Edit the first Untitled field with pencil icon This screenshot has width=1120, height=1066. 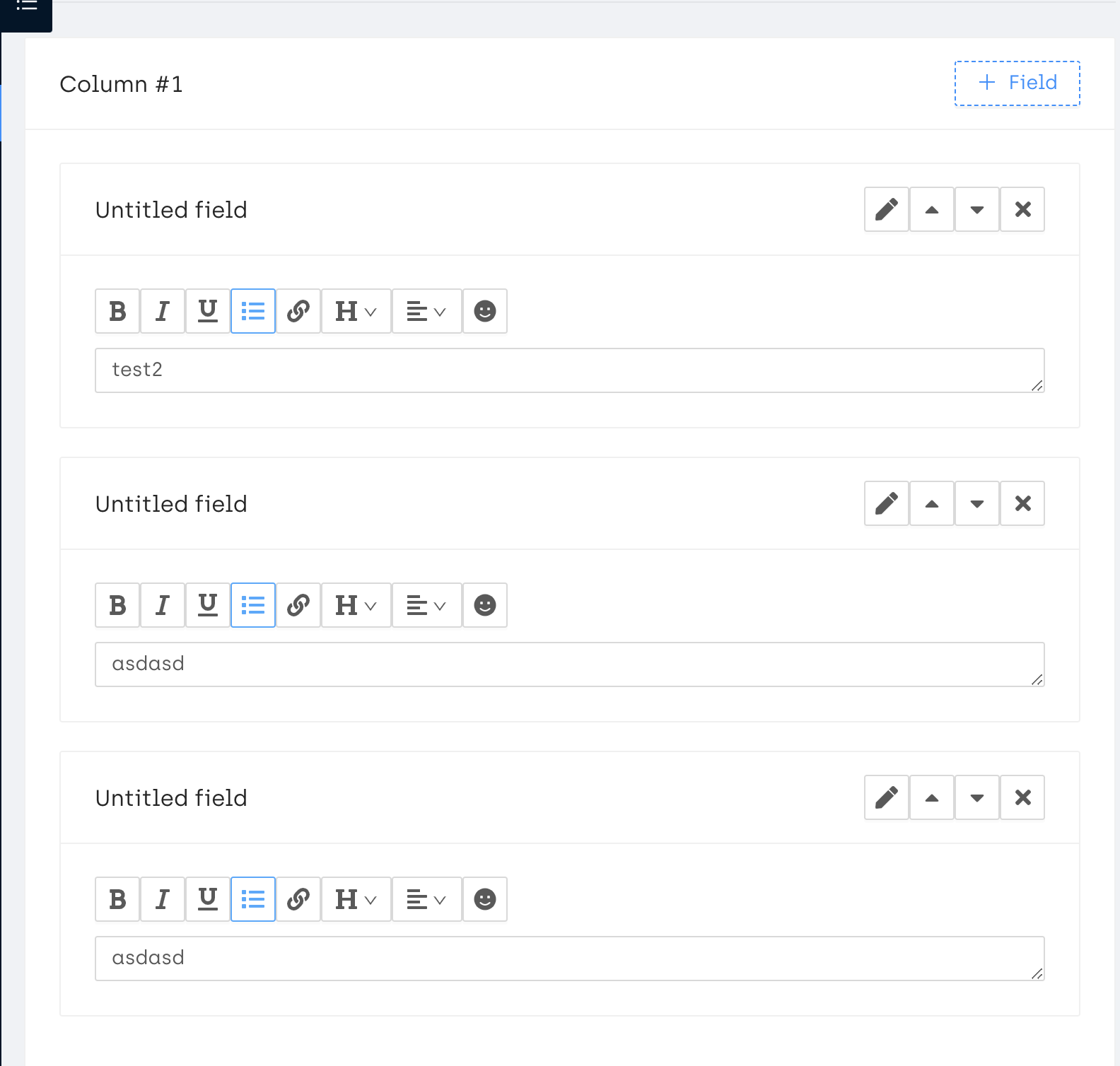pyautogui.click(x=887, y=209)
